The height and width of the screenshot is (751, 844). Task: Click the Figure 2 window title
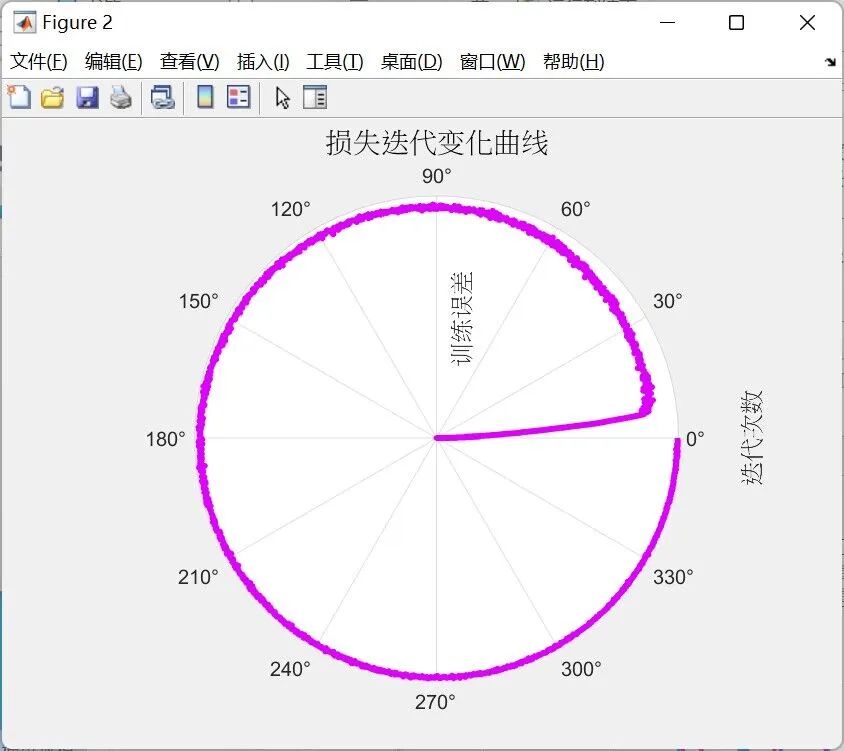(x=77, y=23)
